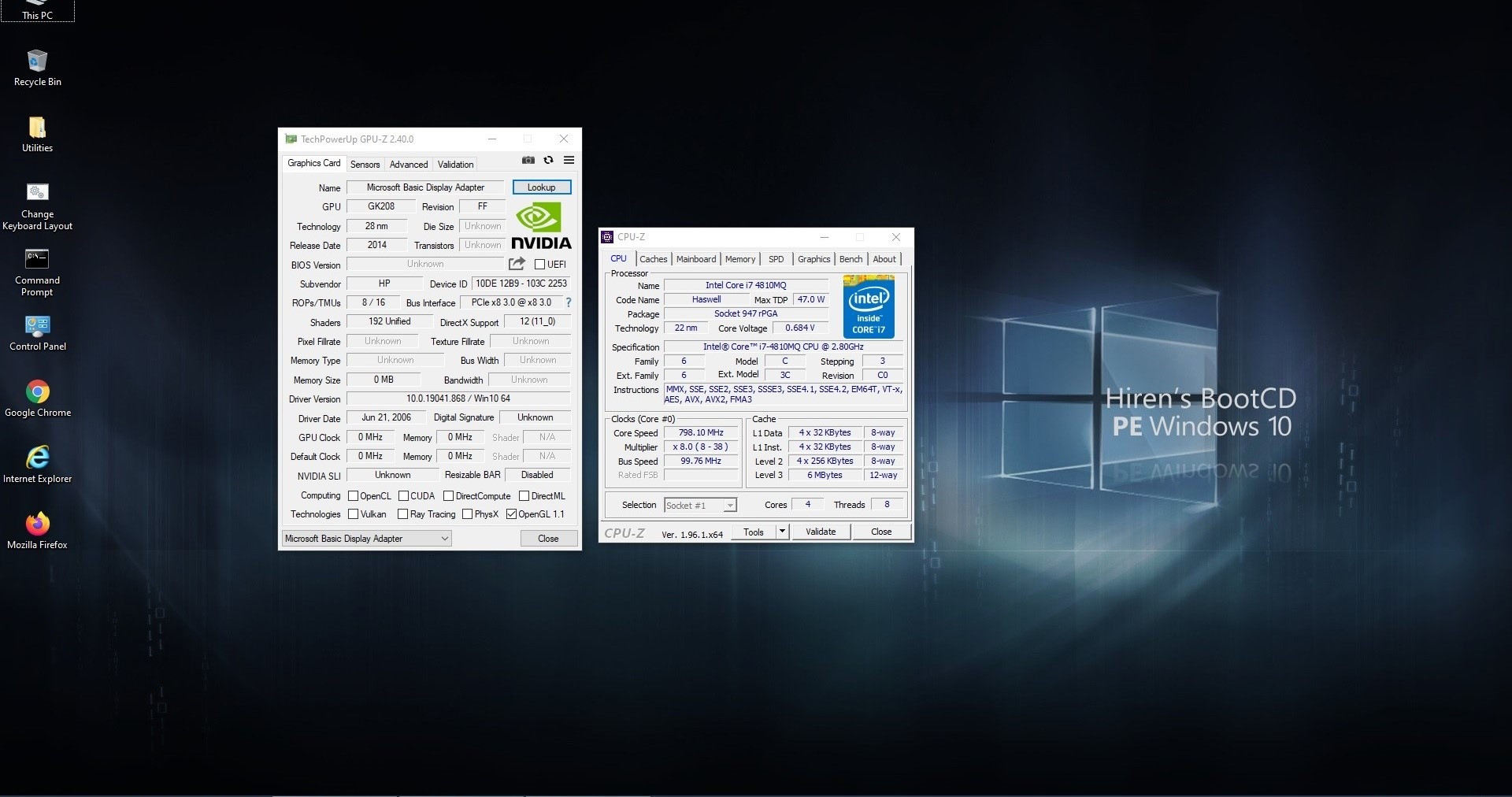The width and height of the screenshot is (1512, 797).
Task: Click the Validate button in CPU-Z
Action: point(821,532)
